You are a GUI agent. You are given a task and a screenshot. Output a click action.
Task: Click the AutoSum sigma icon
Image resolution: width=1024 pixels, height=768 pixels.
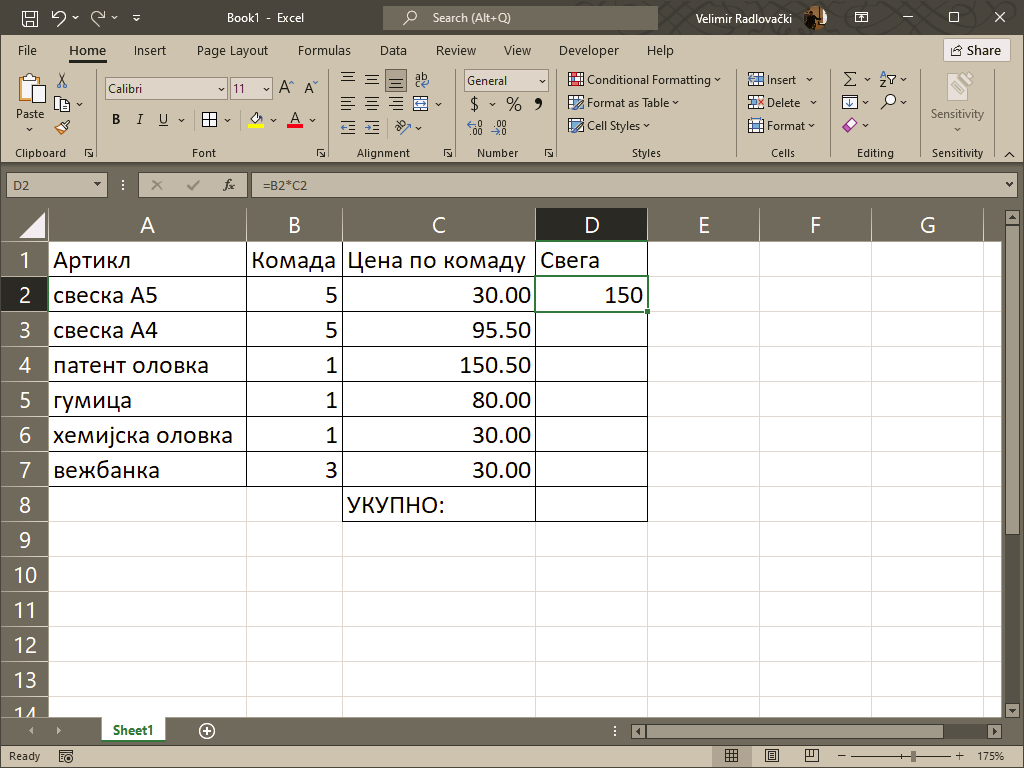tap(850, 80)
